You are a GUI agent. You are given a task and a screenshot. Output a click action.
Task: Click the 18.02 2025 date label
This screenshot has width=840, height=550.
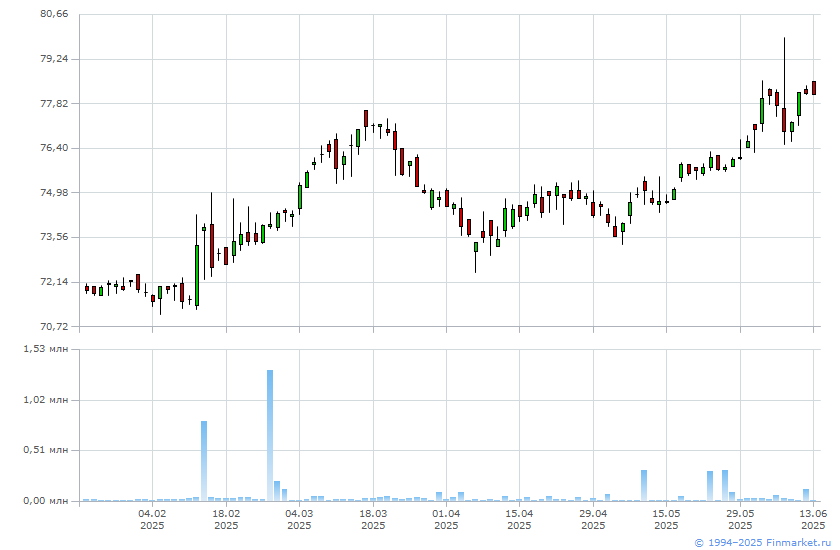click(x=226, y=519)
